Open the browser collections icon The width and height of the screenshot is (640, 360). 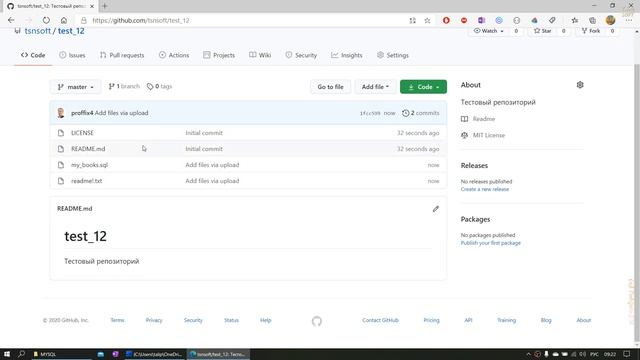(x=592, y=20)
